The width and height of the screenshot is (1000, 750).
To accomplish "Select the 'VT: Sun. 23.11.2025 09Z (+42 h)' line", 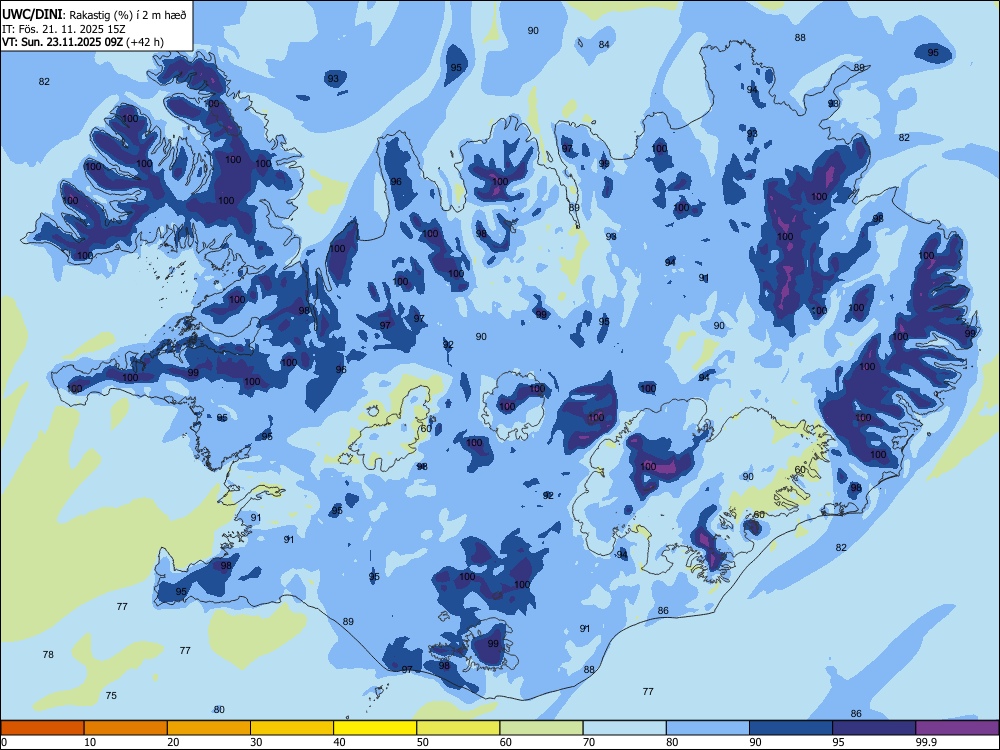I will click(83, 42).
